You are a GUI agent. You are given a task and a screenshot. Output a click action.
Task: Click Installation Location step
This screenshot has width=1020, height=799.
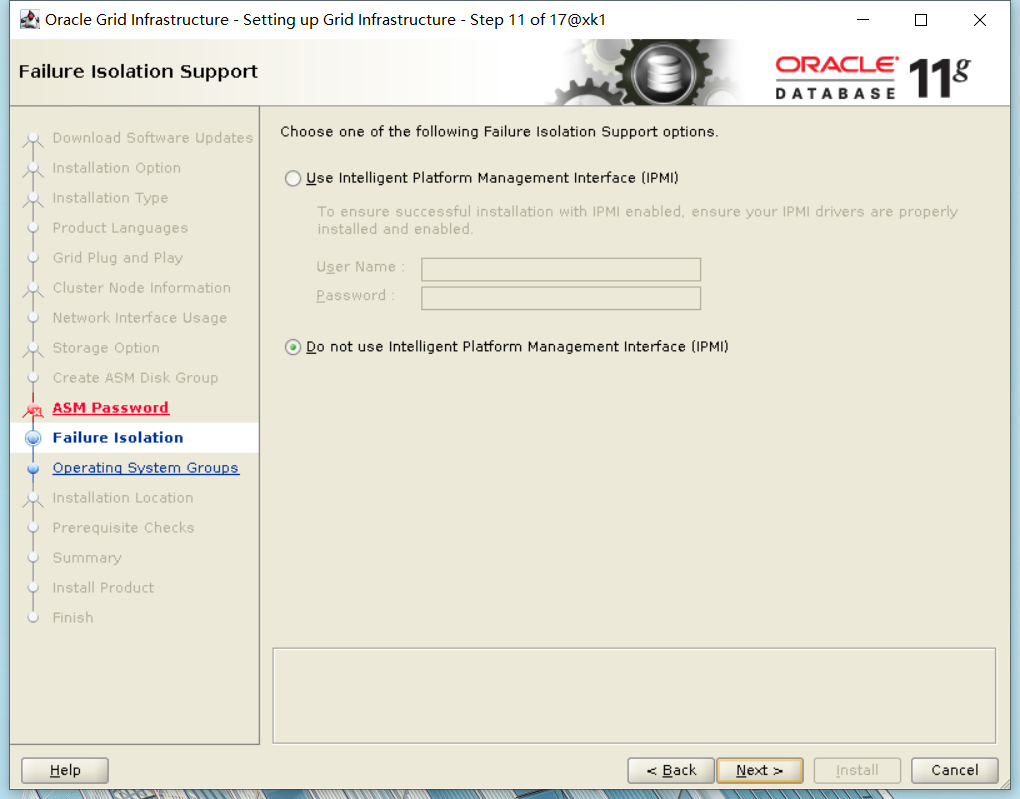click(123, 498)
